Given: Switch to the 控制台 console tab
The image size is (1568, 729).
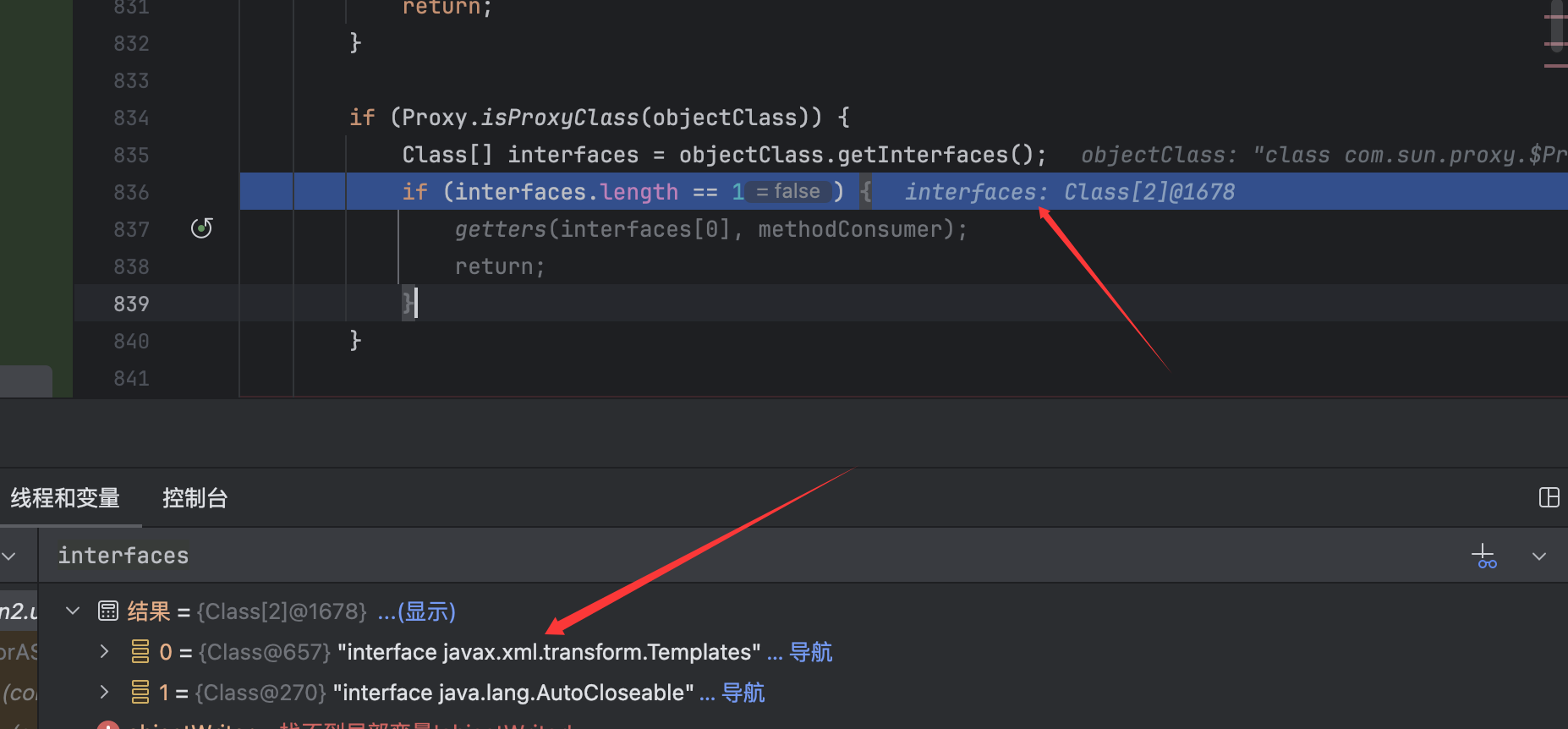Looking at the screenshot, I should tap(195, 498).
